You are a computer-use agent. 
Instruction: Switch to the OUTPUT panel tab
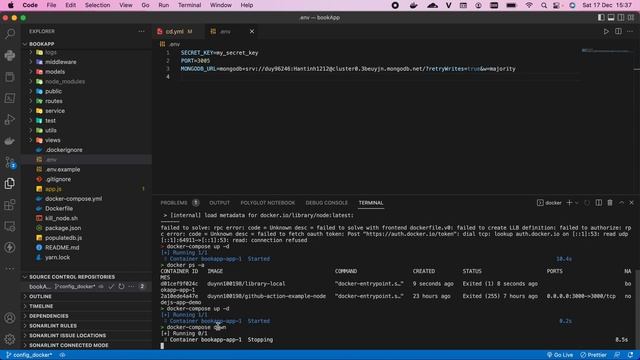point(220,203)
